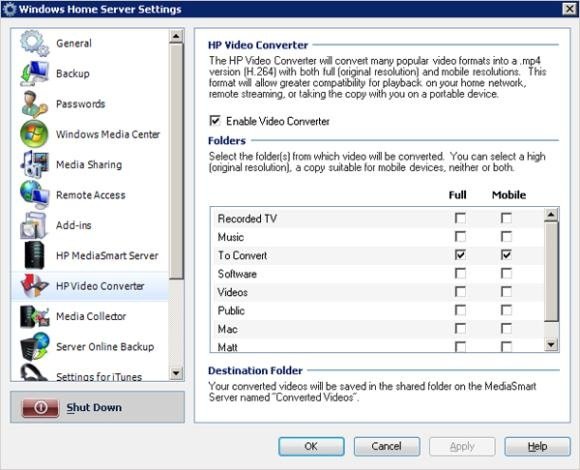Image resolution: width=580 pixels, height=470 pixels.
Task: Click the sidebar scroll up arrow
Action: coord(176,36)
